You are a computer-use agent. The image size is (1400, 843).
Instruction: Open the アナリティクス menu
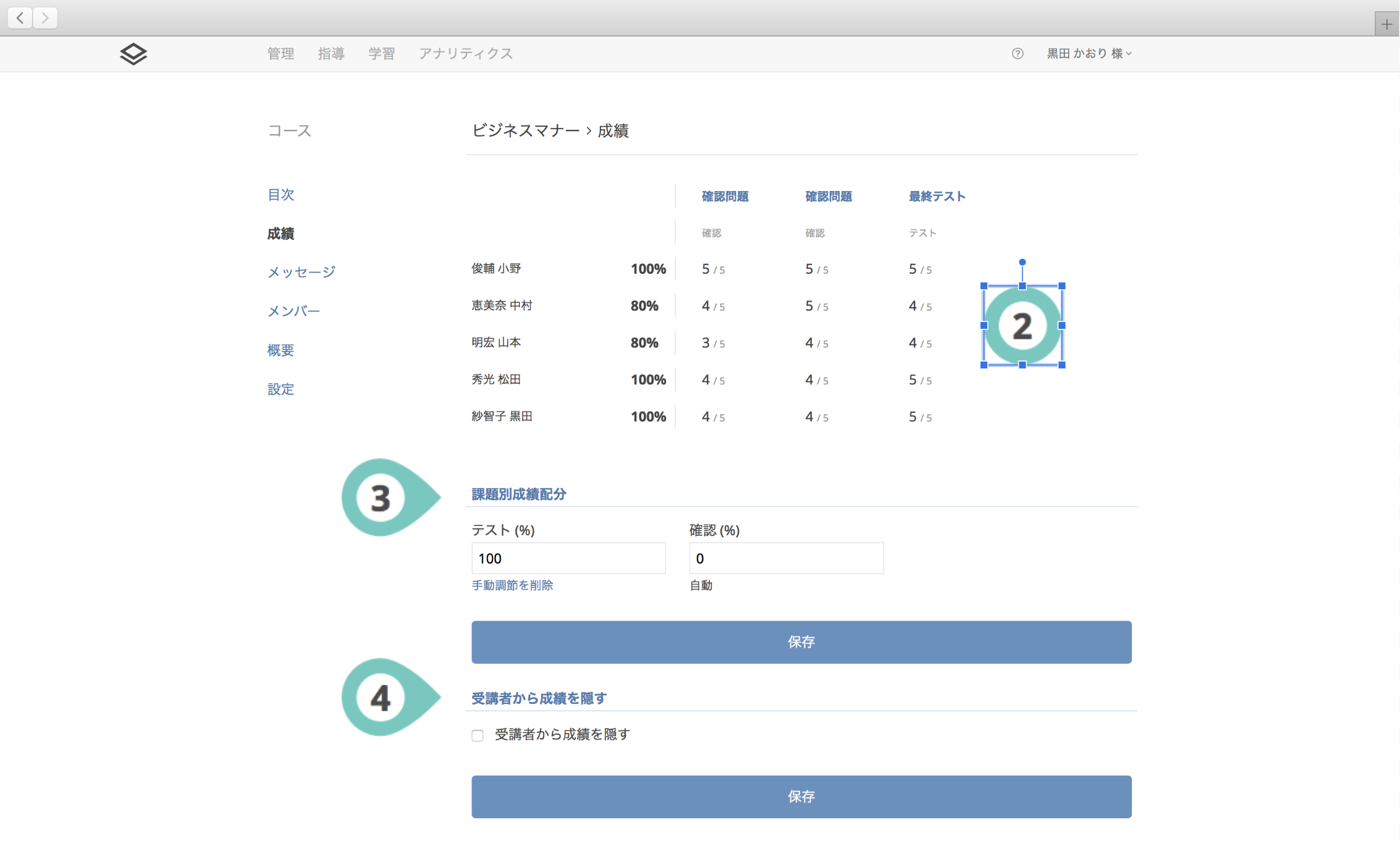(466, 54)
